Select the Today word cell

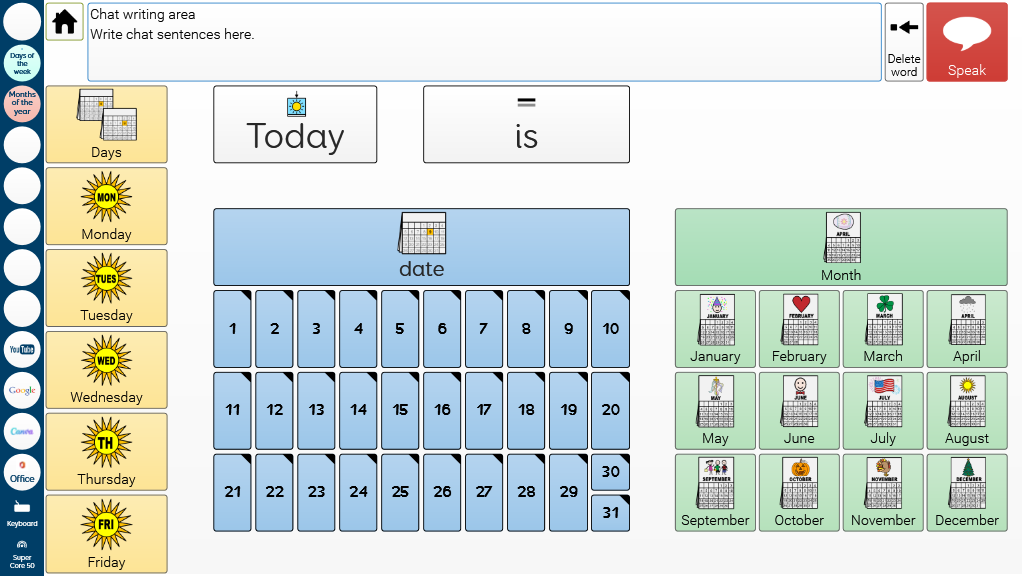[x=295, y=124]
